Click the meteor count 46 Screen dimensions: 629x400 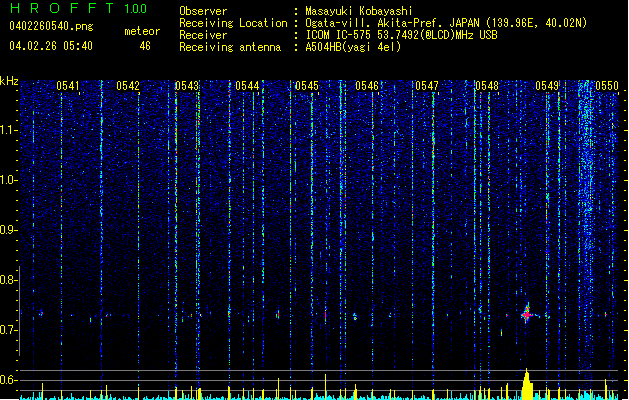(x=145, y=46)
